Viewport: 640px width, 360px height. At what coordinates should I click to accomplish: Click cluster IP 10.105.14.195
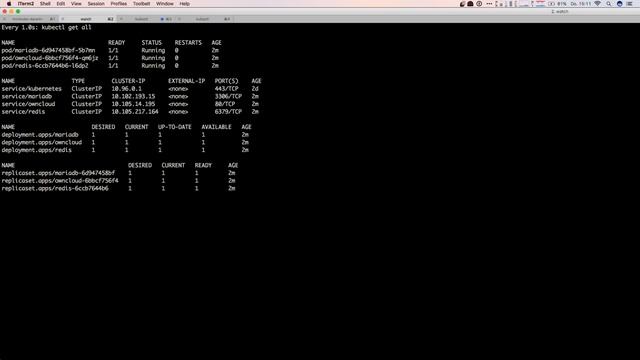[133, 104]
